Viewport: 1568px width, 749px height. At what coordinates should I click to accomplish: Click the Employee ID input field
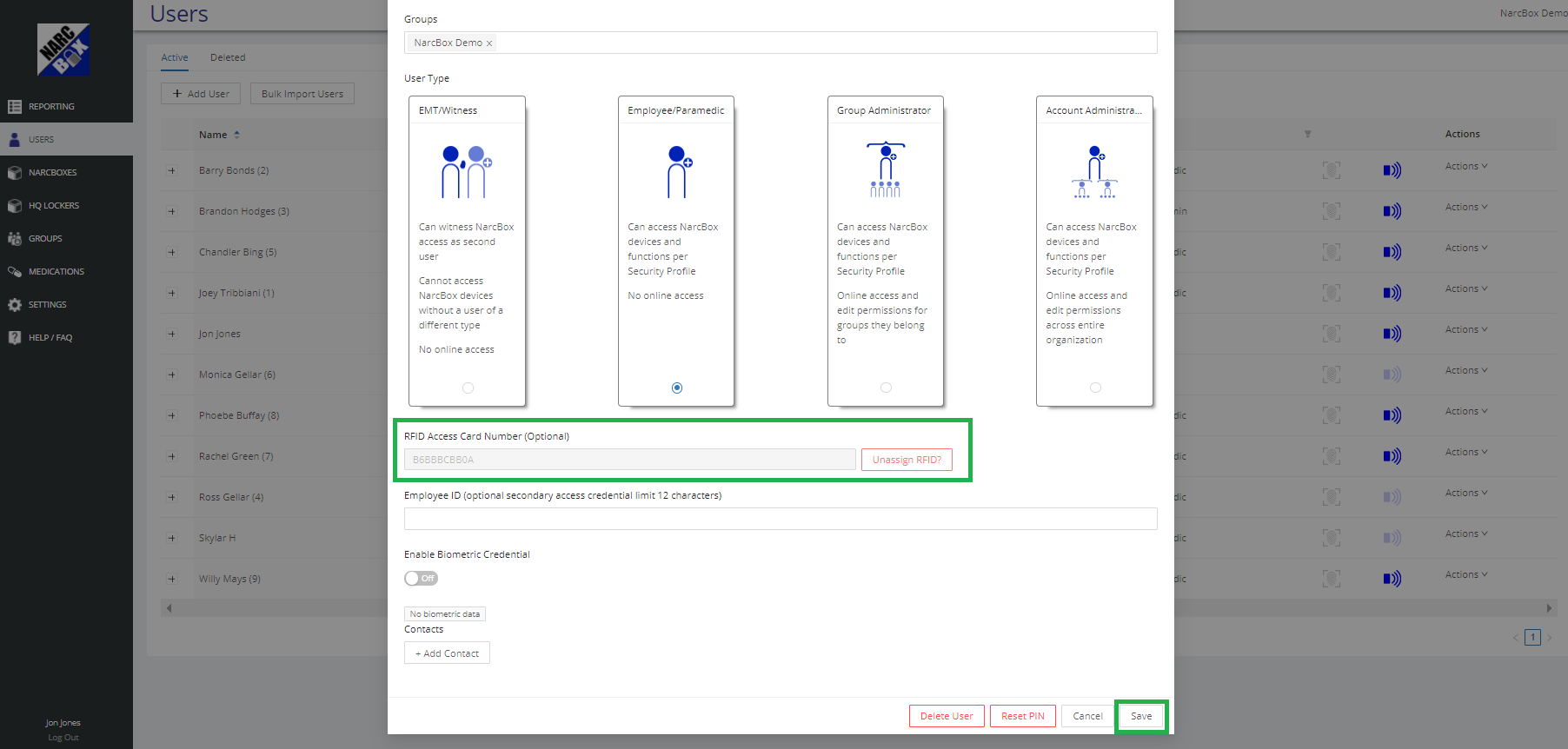point(781,519)
